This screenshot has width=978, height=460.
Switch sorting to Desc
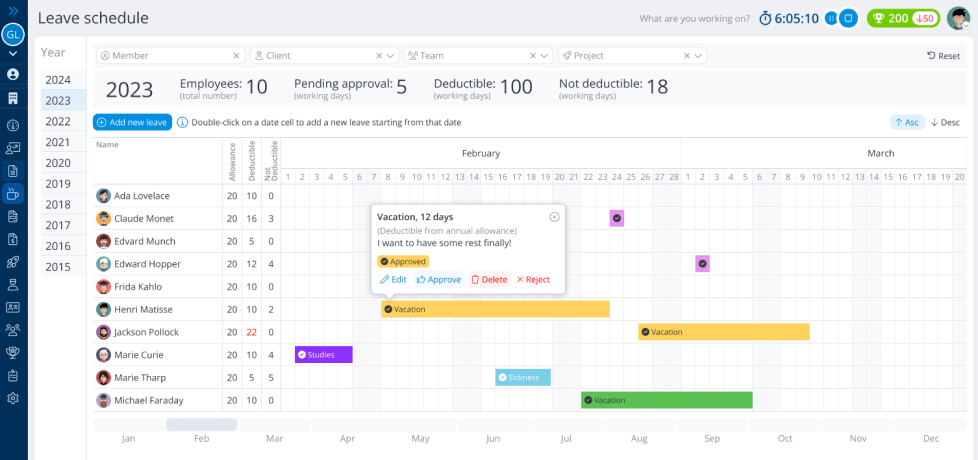pos(945,122)
